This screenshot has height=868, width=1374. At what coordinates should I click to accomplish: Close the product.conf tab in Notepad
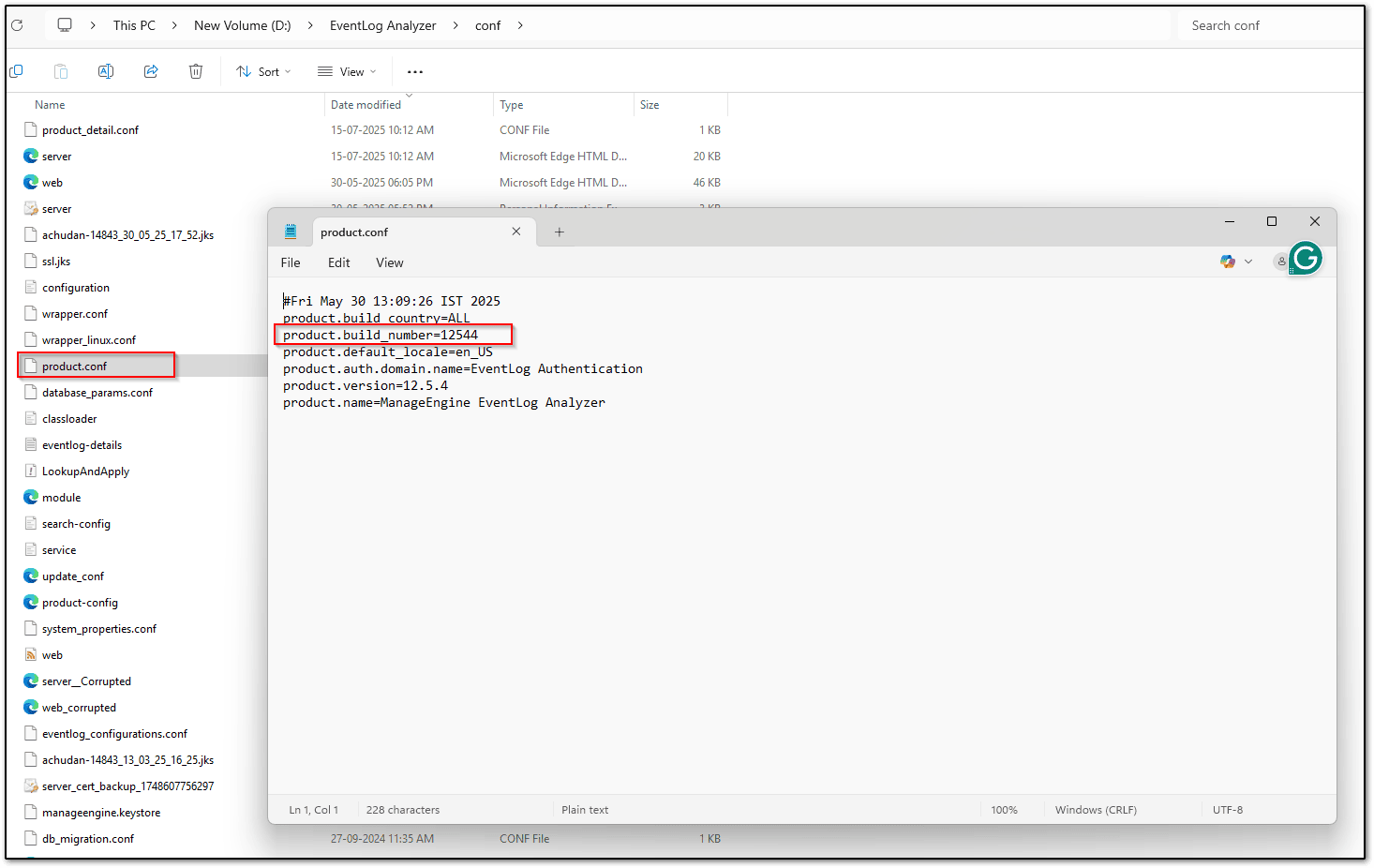516,232
